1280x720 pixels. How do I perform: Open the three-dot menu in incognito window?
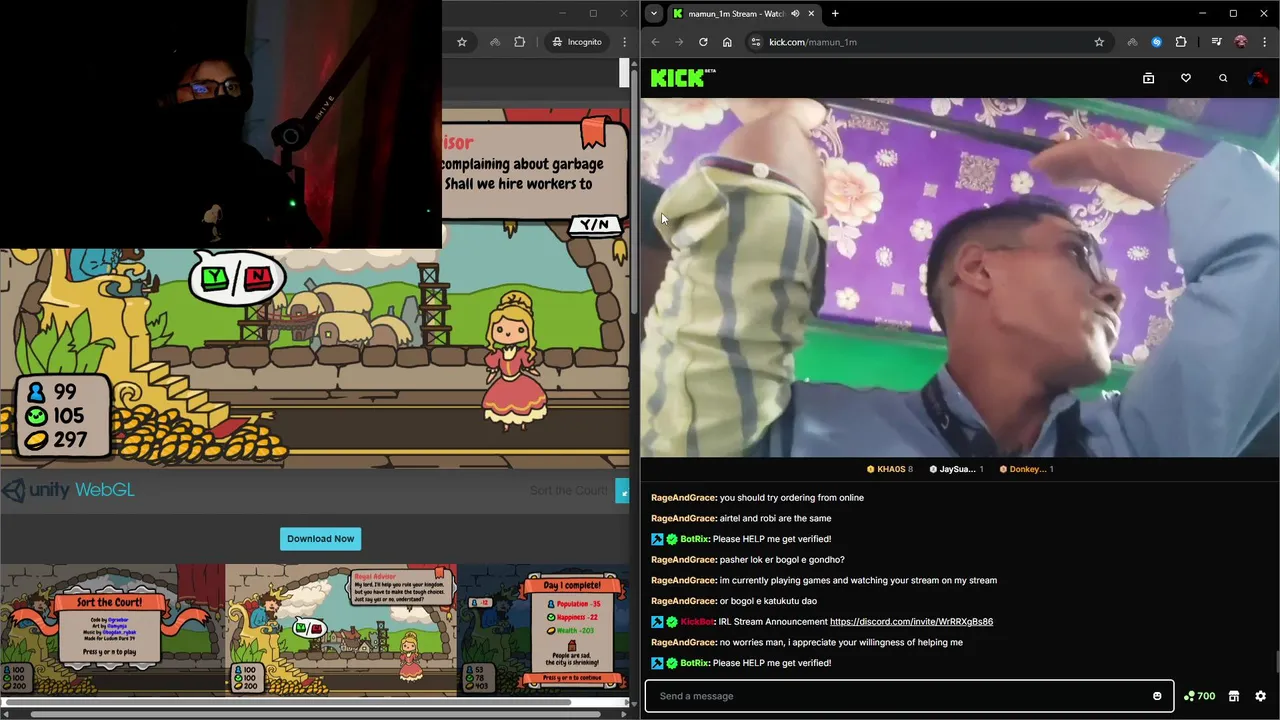click(x=625, y=42)
